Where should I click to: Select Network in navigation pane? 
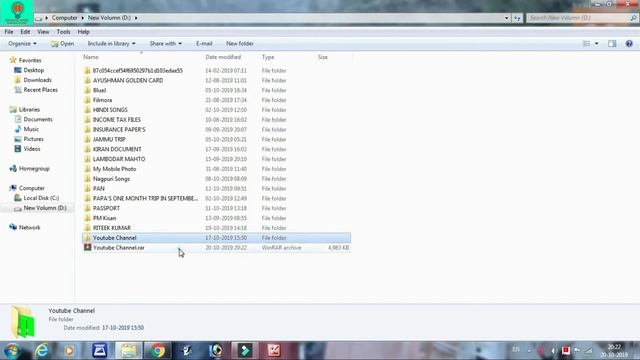[29, 227]
